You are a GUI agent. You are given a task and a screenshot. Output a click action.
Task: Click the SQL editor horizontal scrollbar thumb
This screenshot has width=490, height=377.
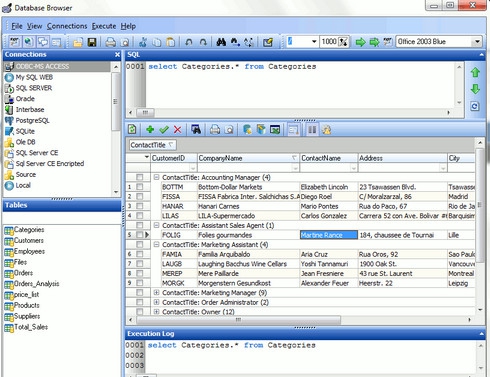click(x=145, y=113)
